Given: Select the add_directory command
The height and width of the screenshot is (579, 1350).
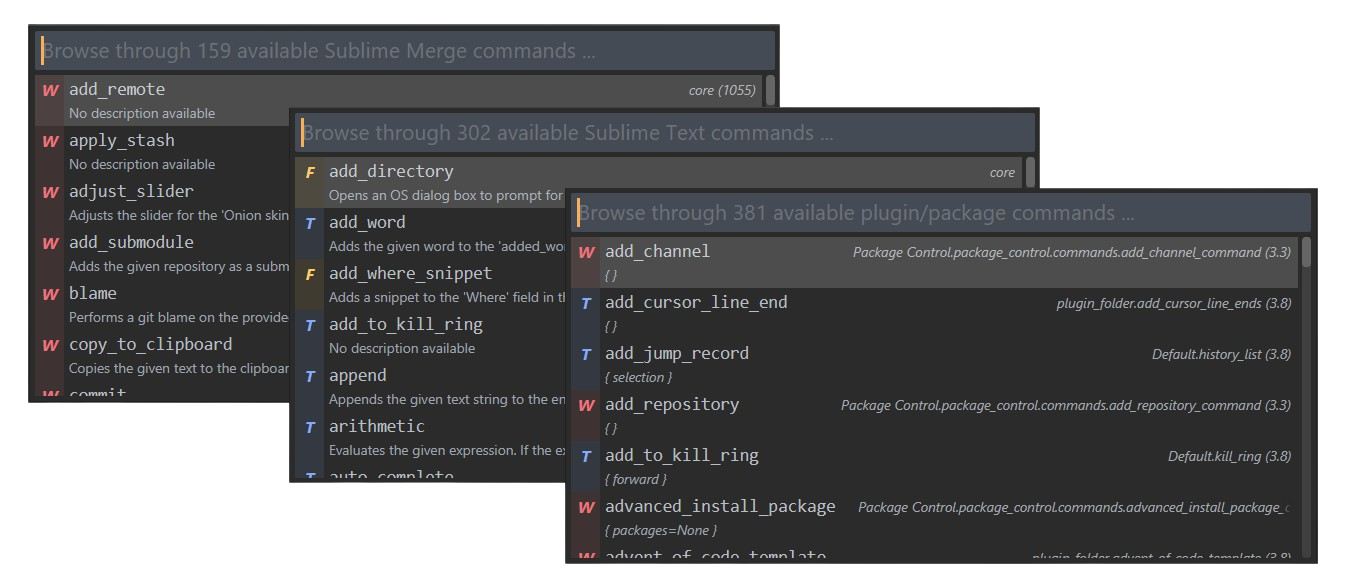Looking at the screenshot, I should (659, 182).
